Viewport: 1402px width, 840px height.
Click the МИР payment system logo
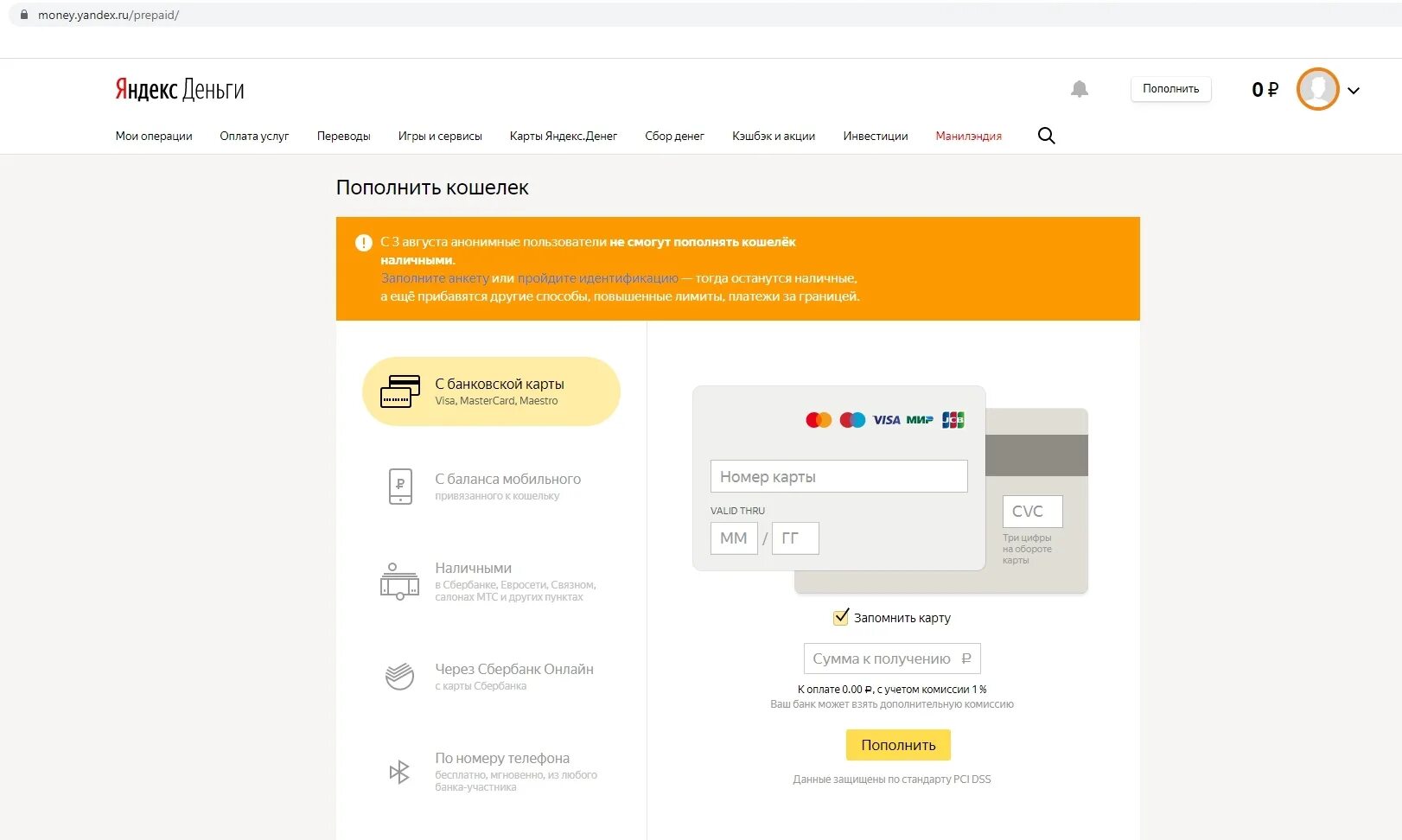point(920,420)
